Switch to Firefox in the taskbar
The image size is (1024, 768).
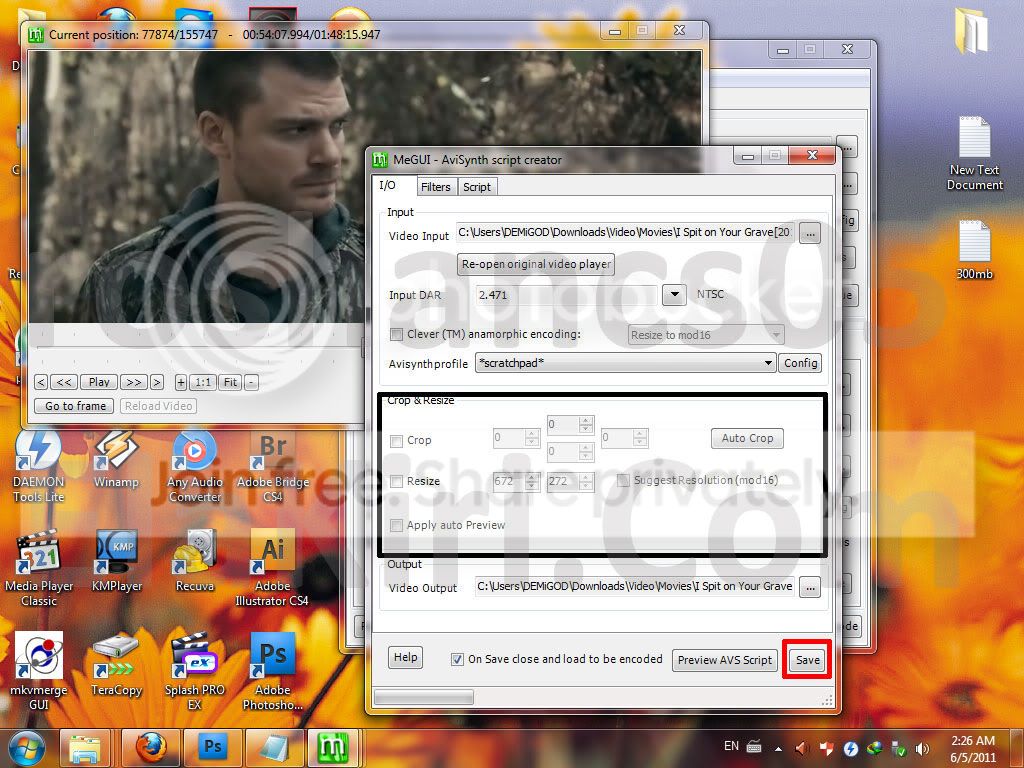click(151, 748)
